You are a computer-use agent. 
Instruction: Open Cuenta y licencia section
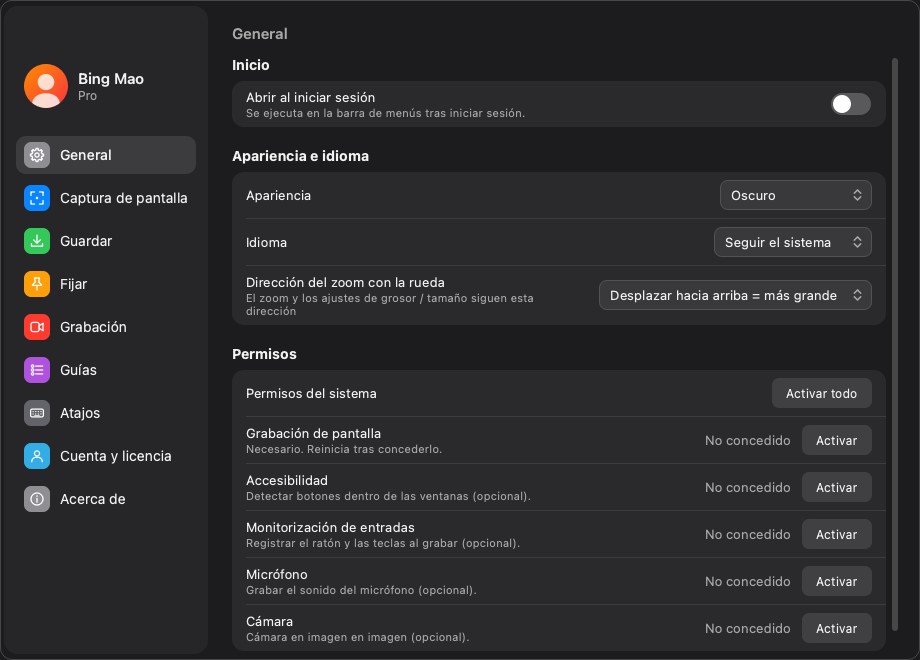pyautogui.click(x=106, y=456)
